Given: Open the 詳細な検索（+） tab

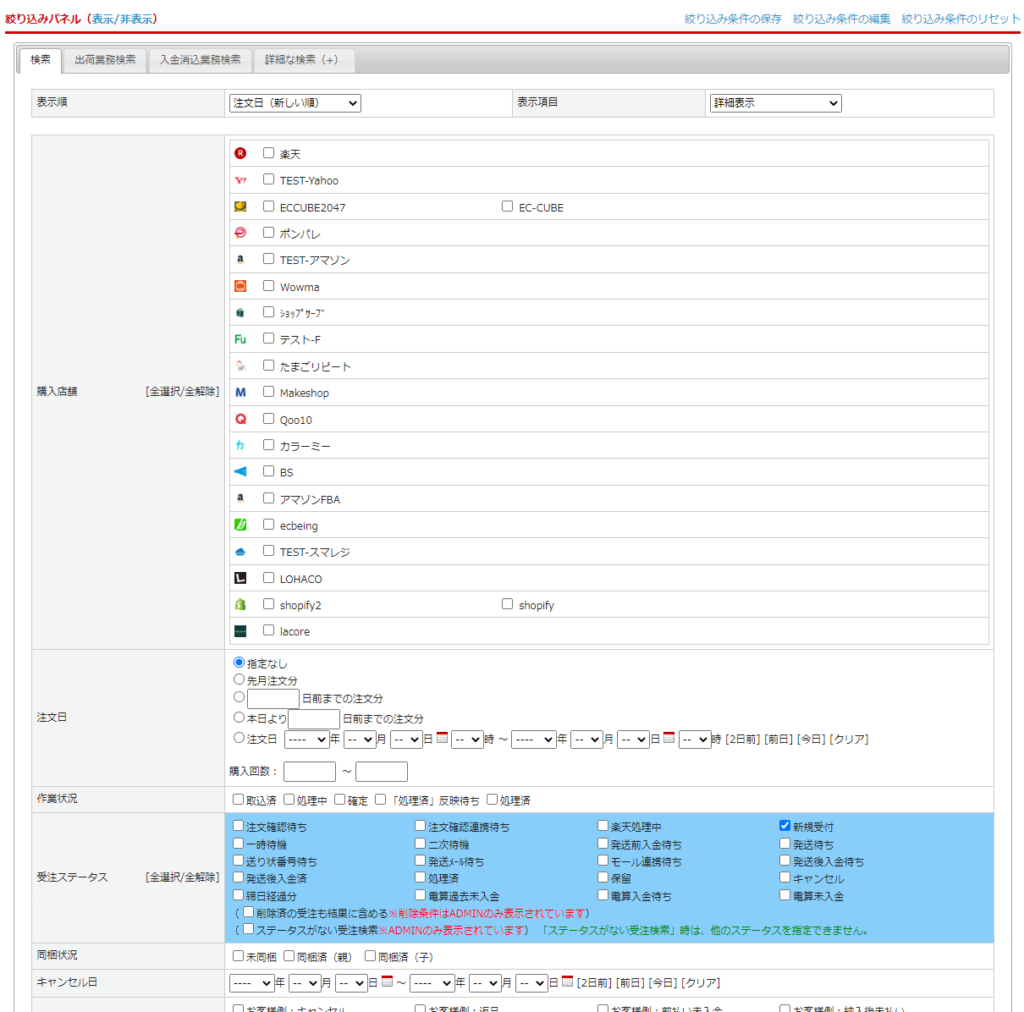Looking at the screenshot, I should [x=301, y=60].
